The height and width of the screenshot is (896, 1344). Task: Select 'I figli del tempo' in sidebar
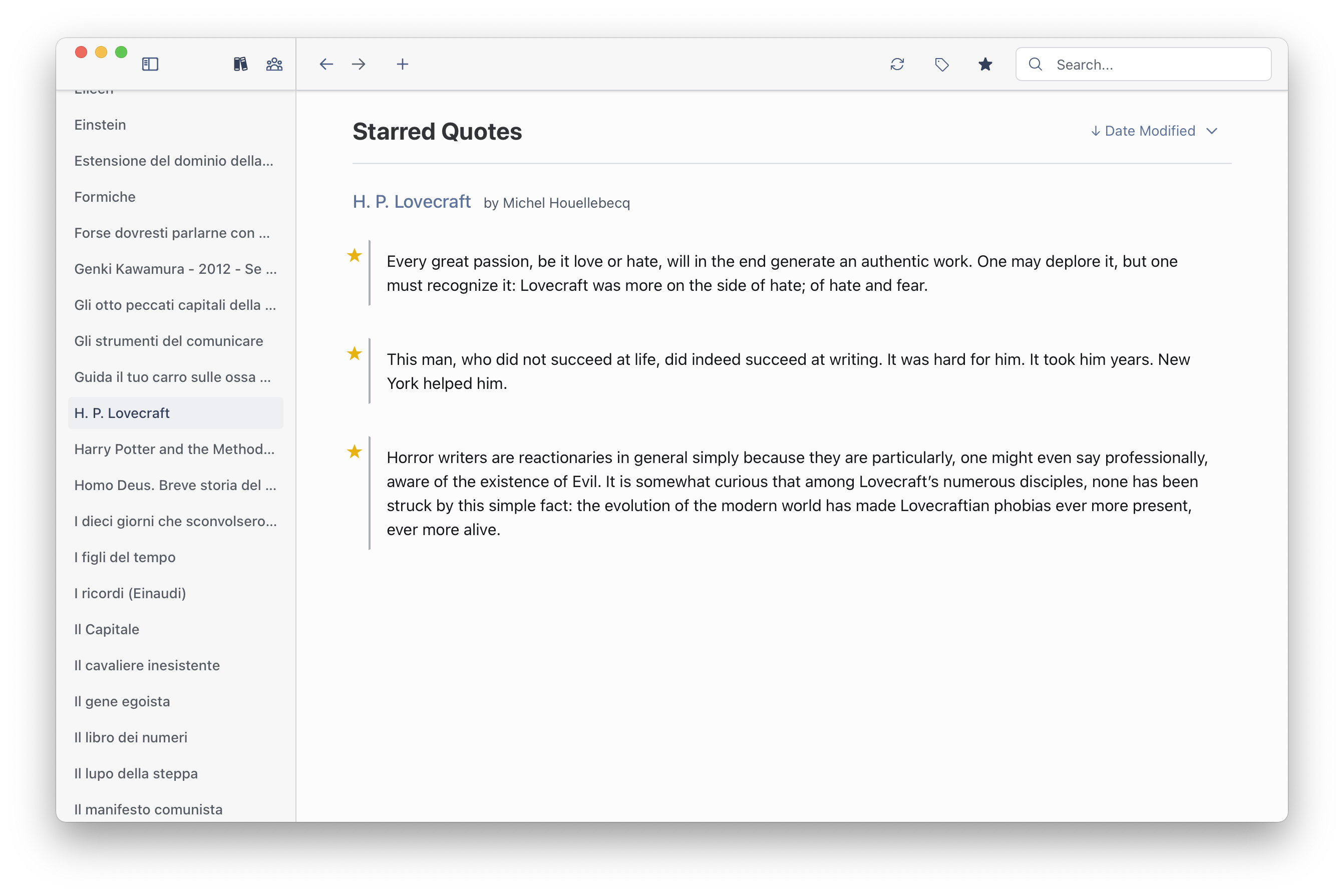[x=175, y=557]
